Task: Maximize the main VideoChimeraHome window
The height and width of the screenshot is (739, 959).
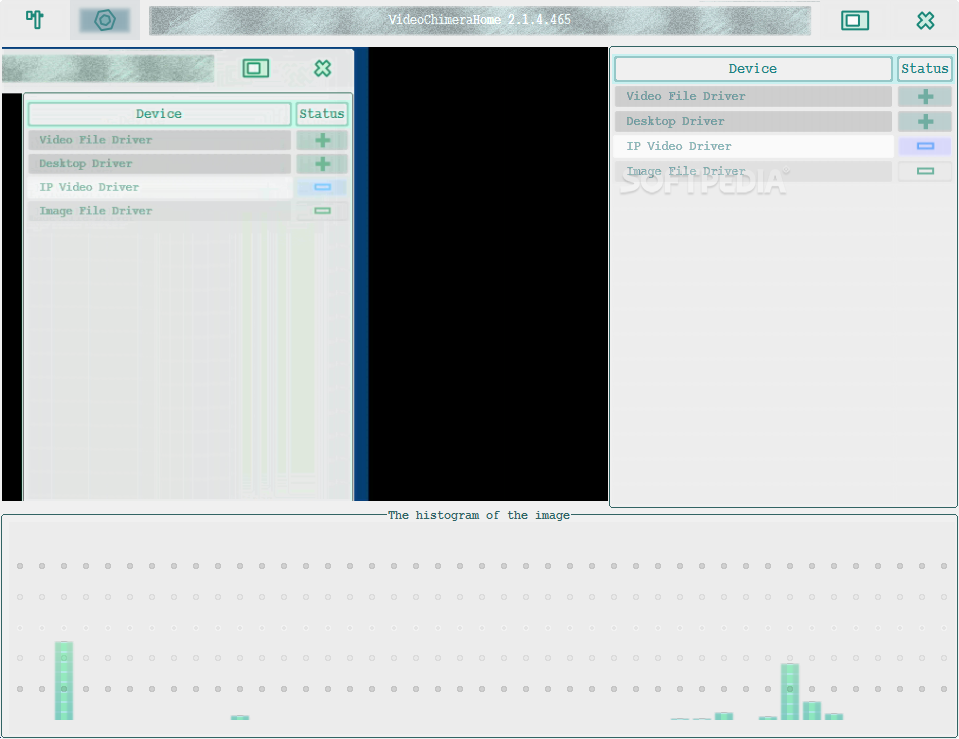Action: (854, 20)
